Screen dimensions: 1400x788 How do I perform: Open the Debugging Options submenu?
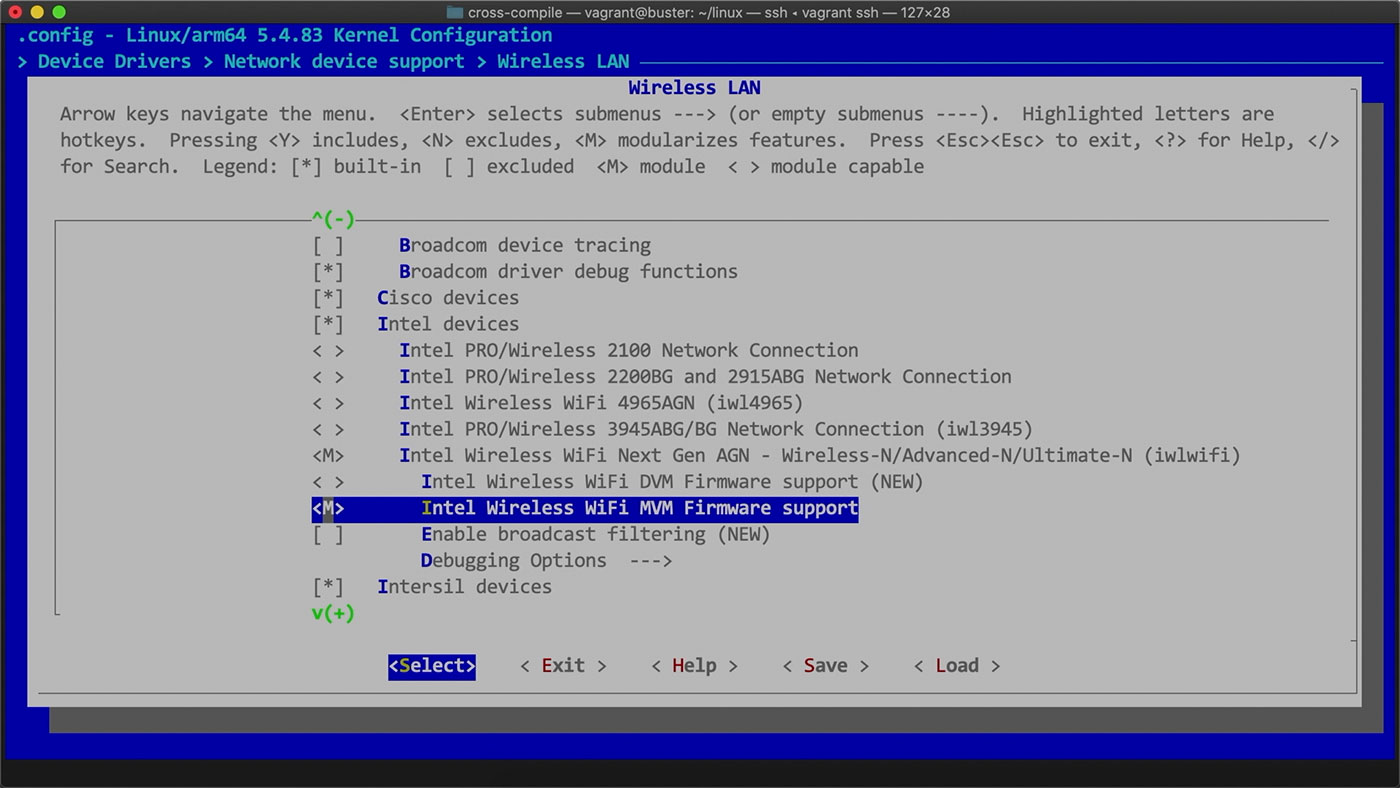pos(546,560)
